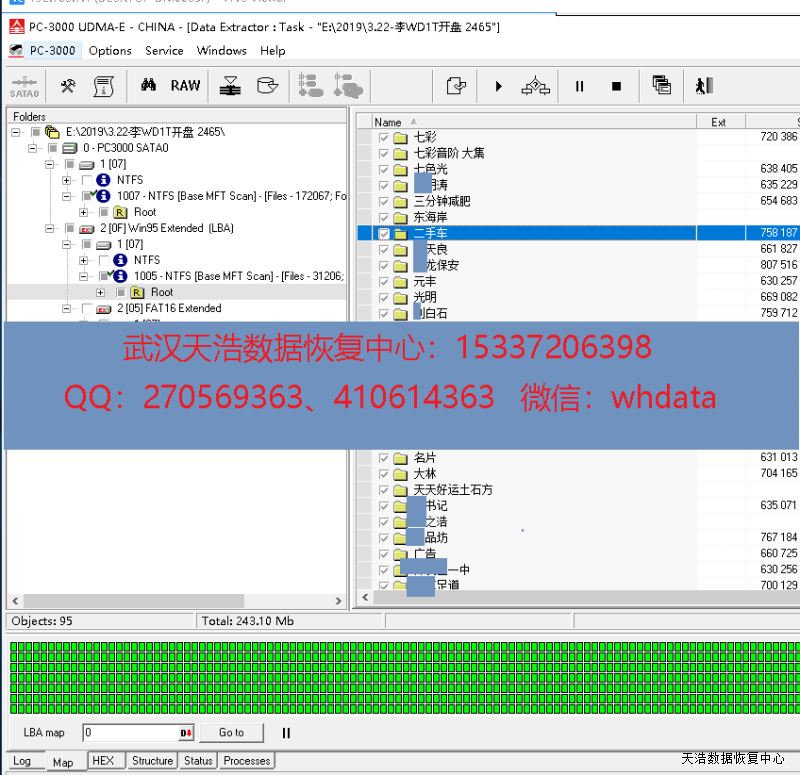Click the exit door toolbar icon
The image size is (800, 775).
tap(704, 86)
